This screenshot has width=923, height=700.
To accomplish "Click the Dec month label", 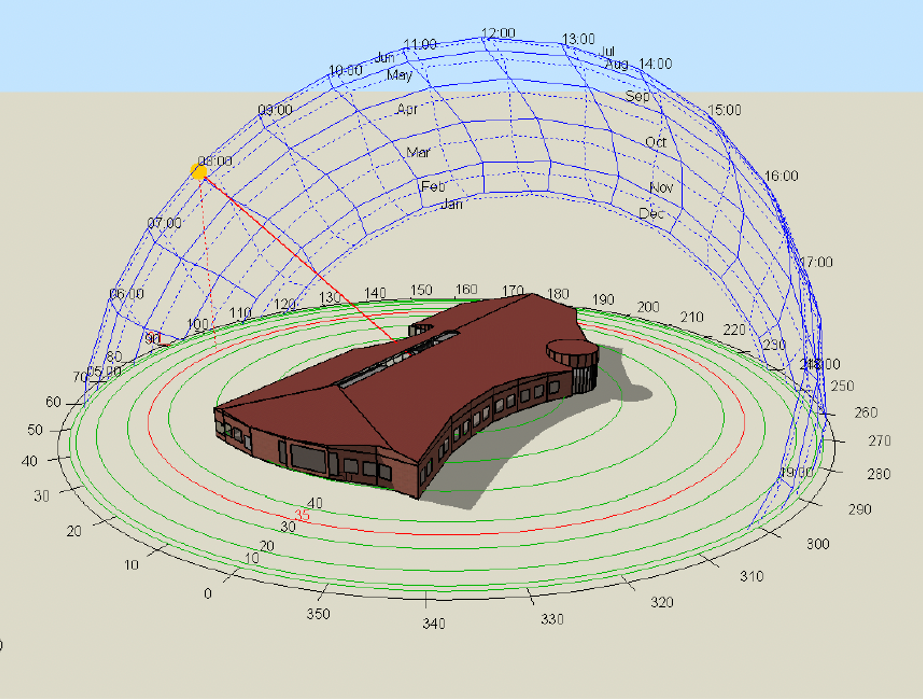I will (652, 214).
